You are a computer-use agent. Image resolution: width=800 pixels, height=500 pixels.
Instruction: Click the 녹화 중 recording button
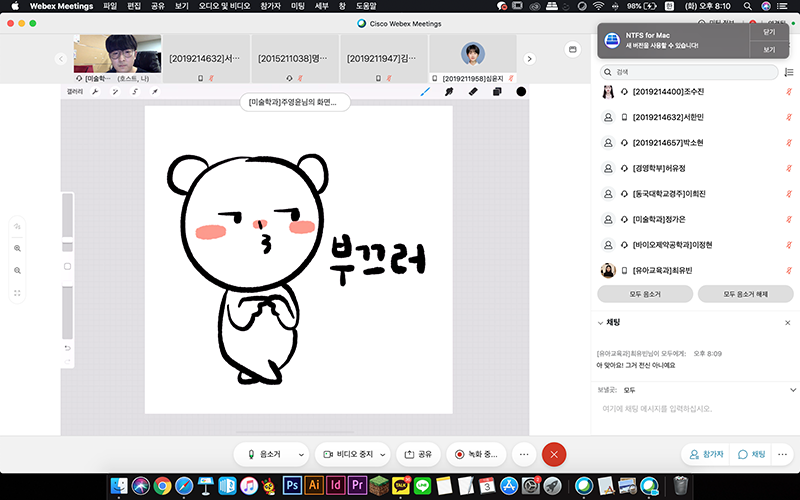point(476,454)
